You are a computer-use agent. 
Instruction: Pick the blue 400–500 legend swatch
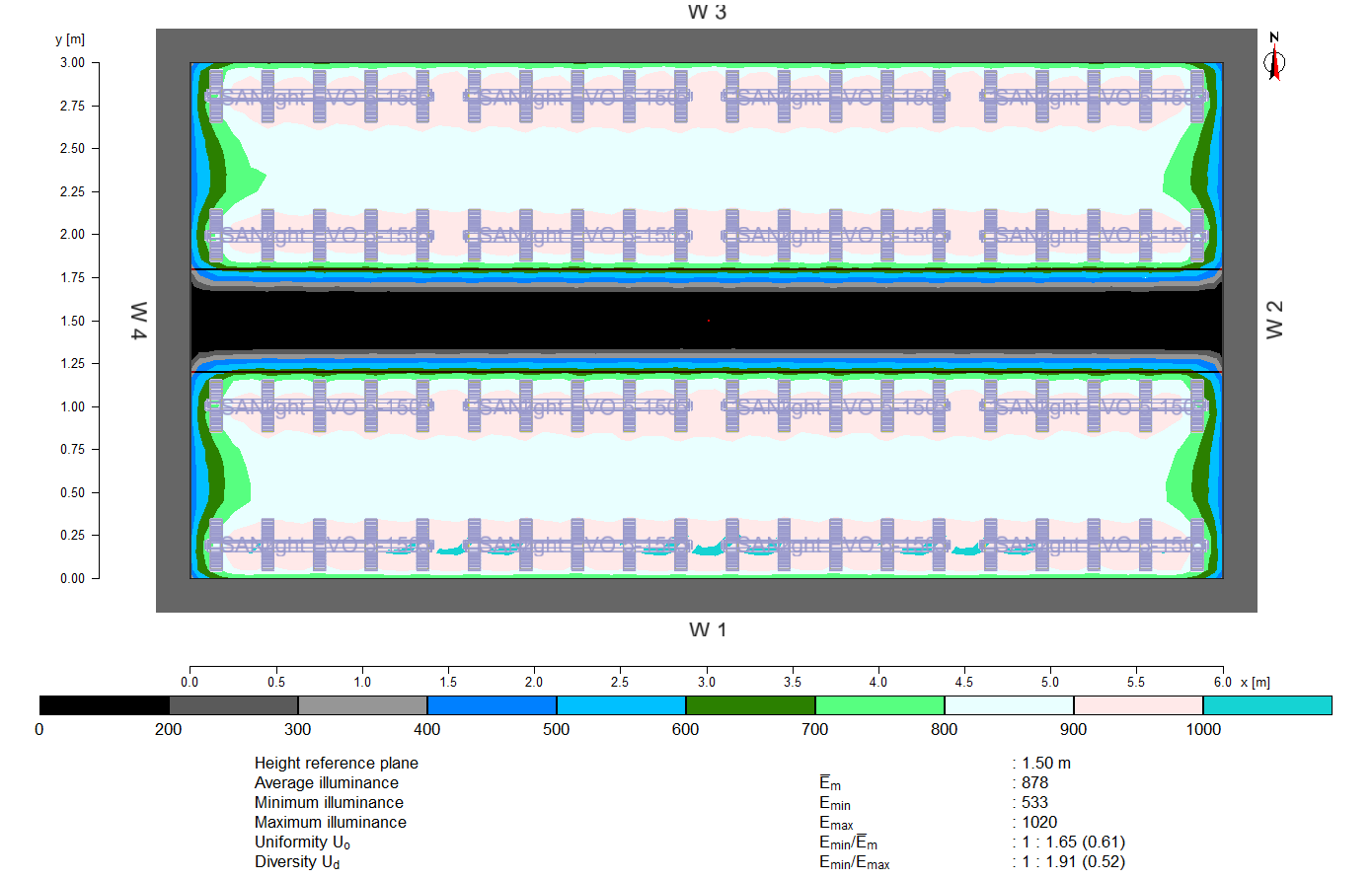pos(493,705)
